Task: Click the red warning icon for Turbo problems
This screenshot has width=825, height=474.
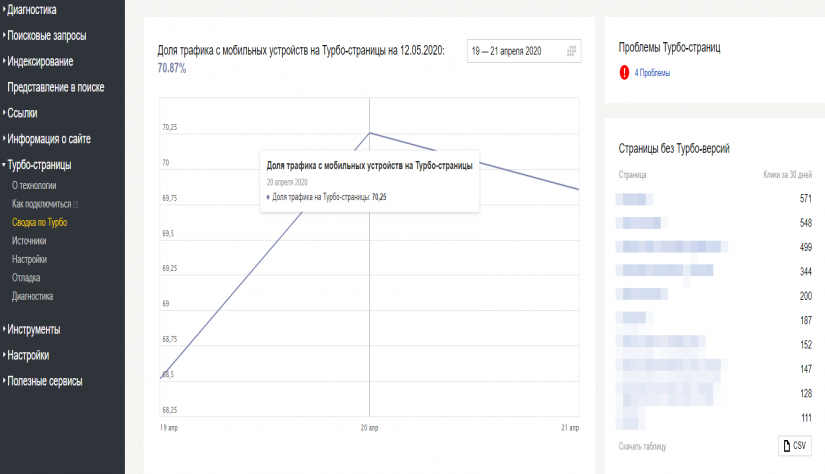Action: [x=625, y=73]
